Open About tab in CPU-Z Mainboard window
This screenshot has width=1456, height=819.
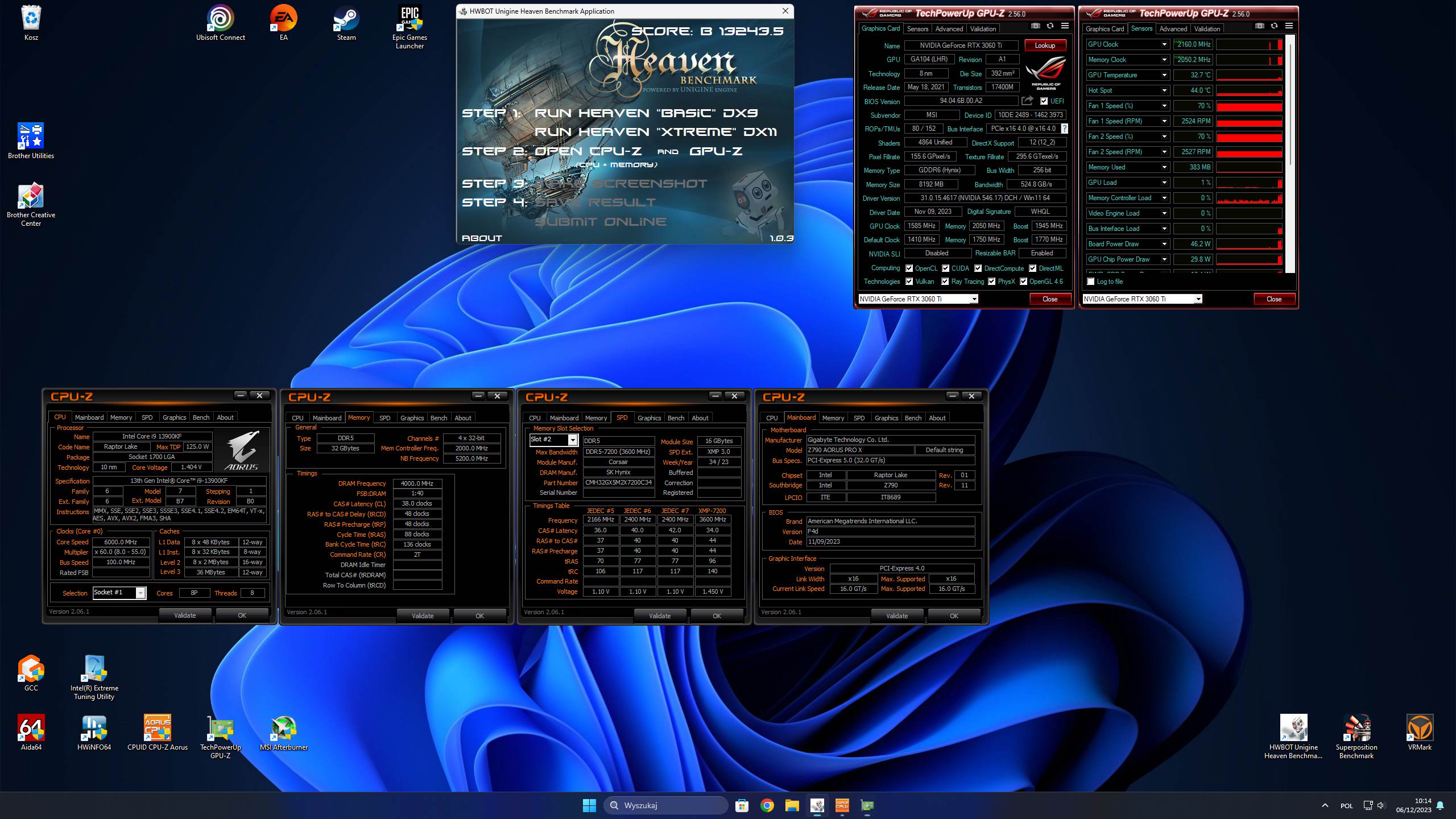coord(937,418)
